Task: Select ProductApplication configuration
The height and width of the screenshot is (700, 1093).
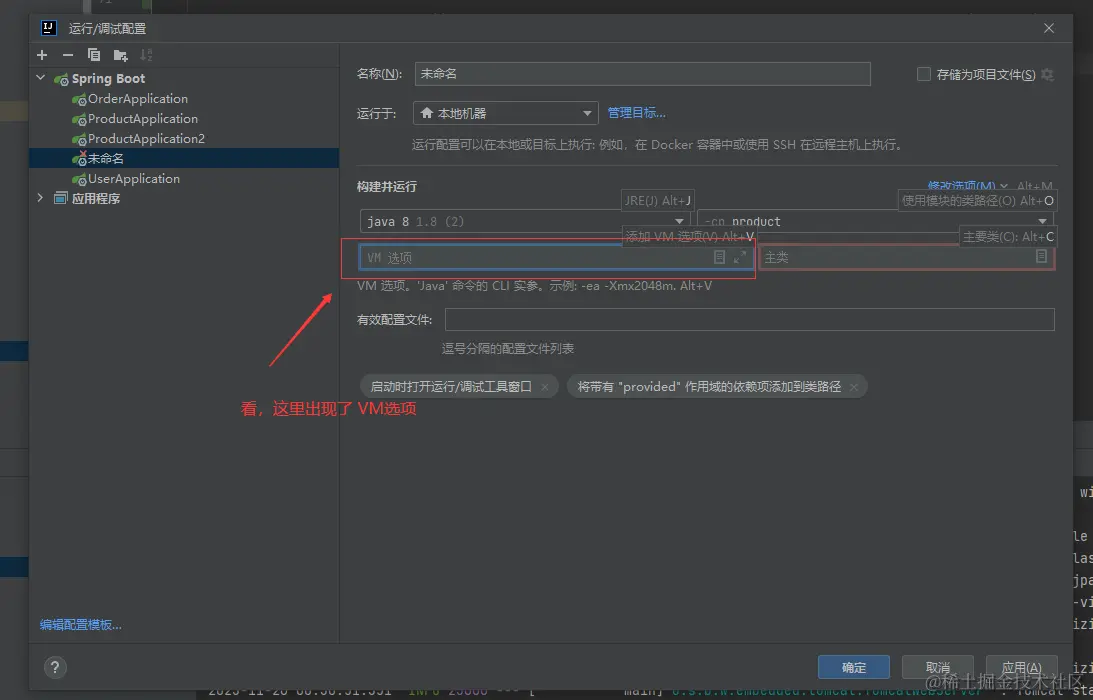Action: tap(142, 119)
